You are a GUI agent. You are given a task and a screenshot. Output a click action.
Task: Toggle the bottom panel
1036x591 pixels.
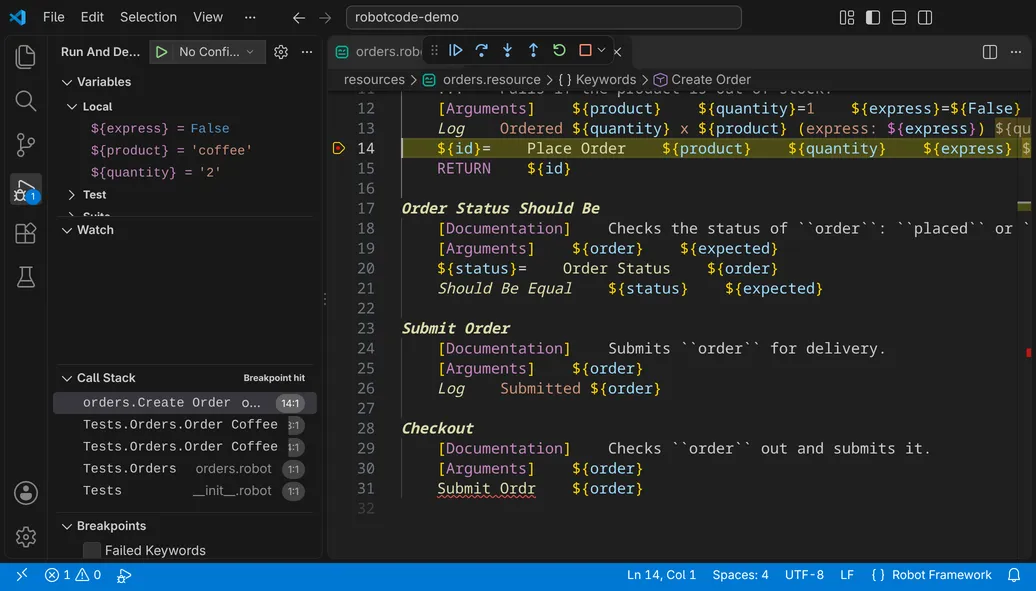tap(899, 17)
